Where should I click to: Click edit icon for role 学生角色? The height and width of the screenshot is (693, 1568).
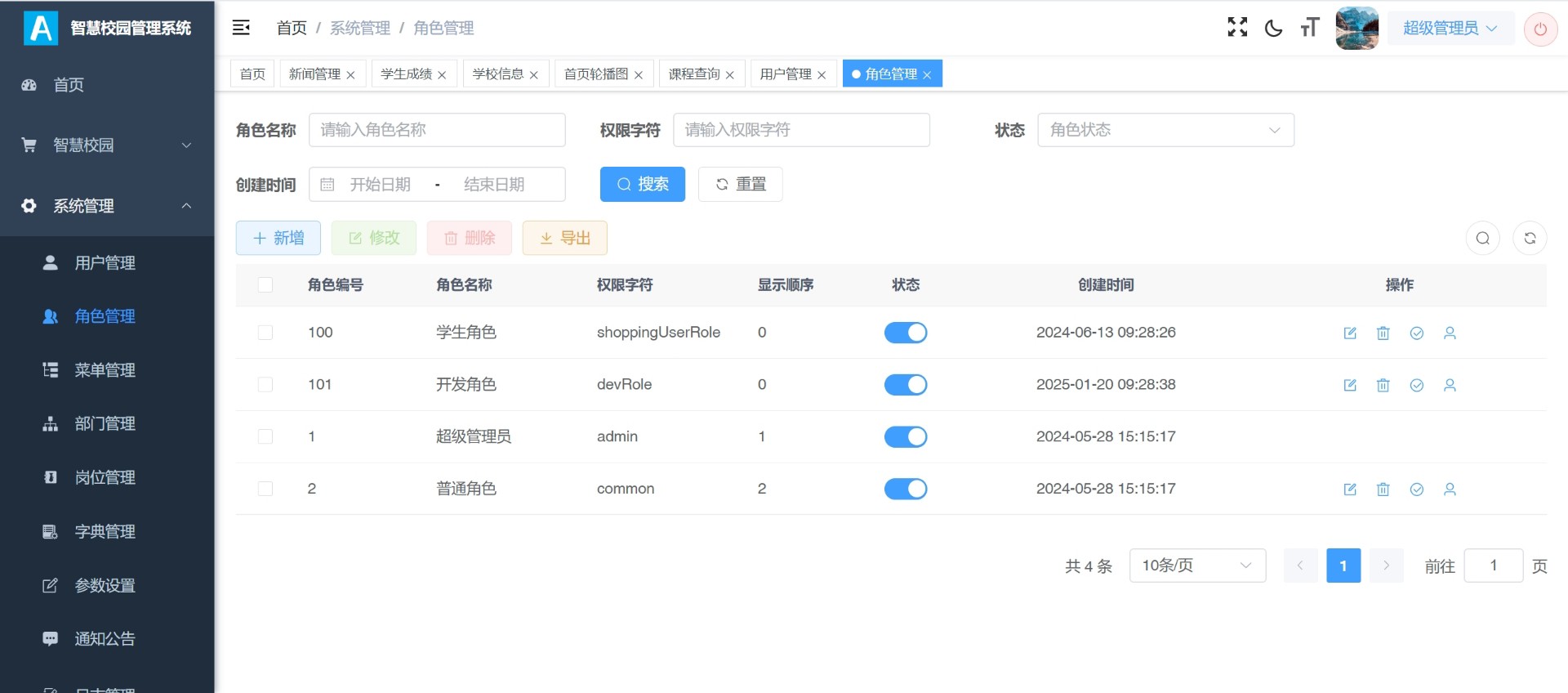coord(1350,333)
